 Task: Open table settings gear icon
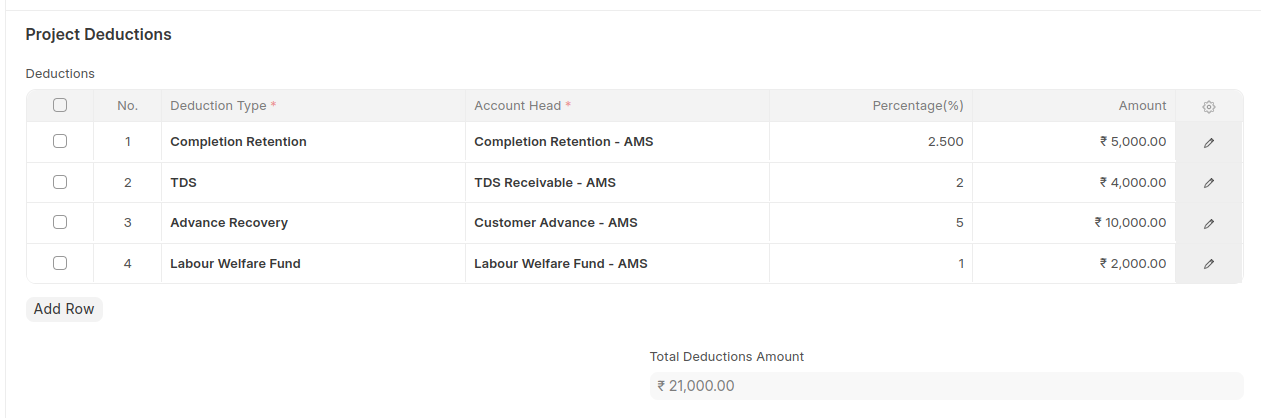click(x=1209, y=106)
